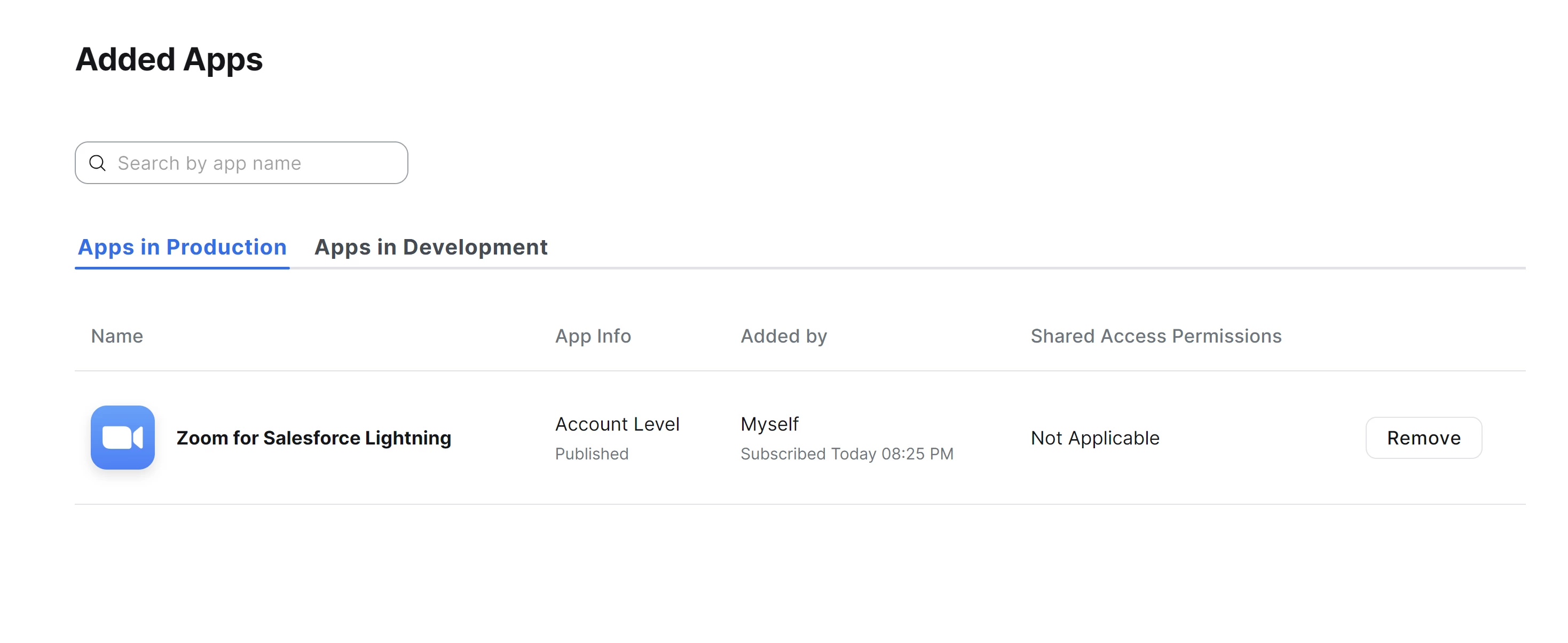
Task: Open Zoom for Salesforce Lightning app name
Action: (x=313, y=438)
